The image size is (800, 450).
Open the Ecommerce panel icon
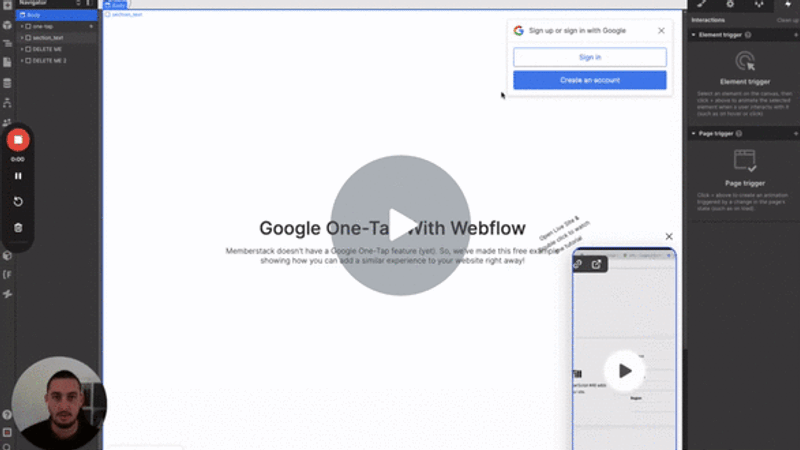tap(7, 103)
